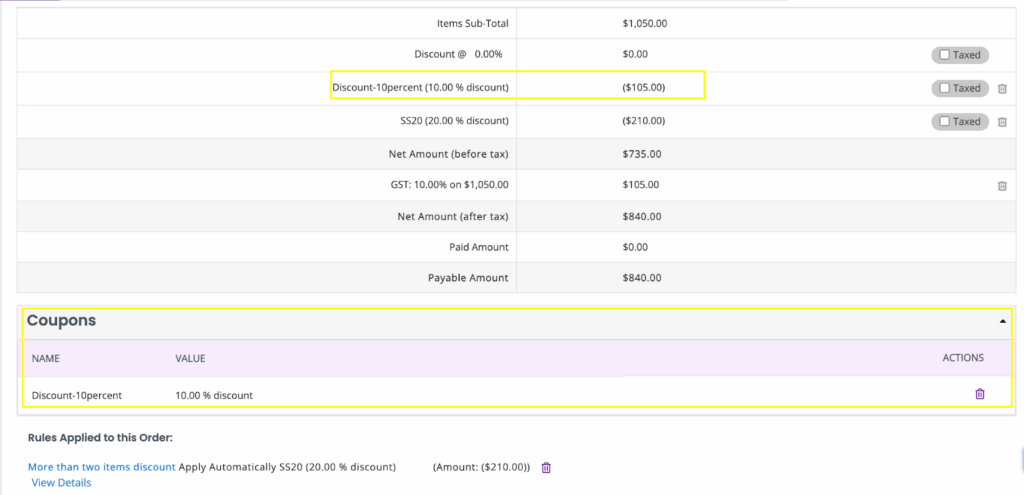Toggle Taxed checkbox for Discount @ row

[944, 55]
